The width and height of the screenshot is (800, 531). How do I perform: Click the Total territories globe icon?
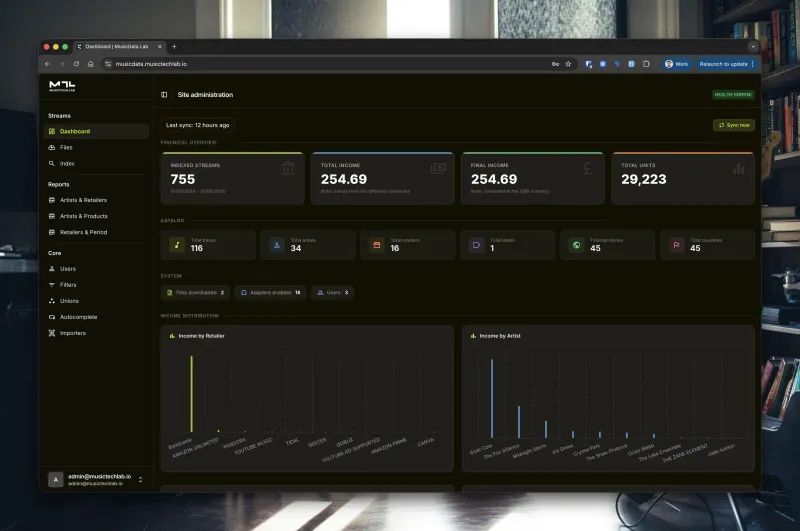[577, 245]
